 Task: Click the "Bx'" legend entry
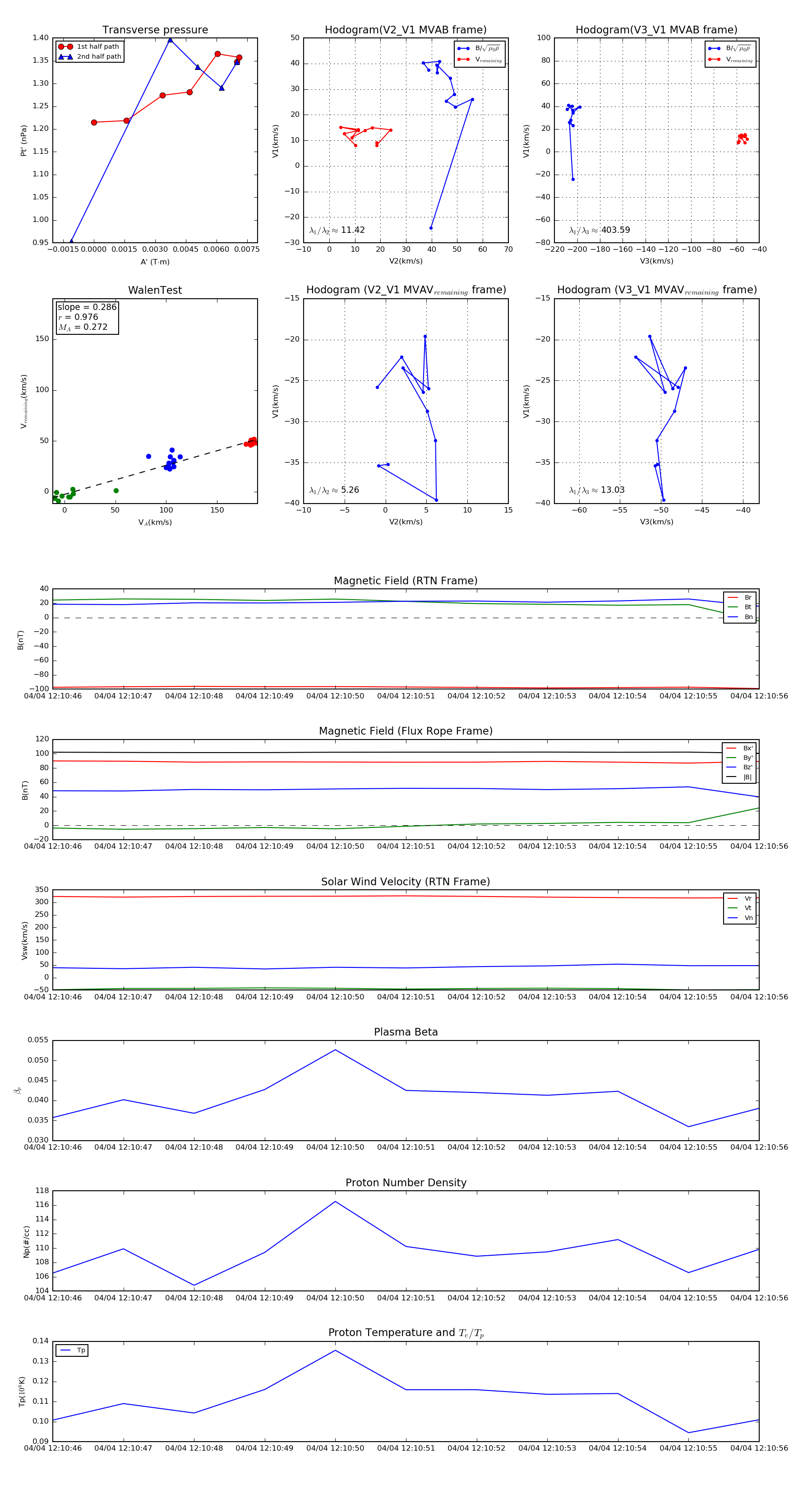(x=739, y=749)
